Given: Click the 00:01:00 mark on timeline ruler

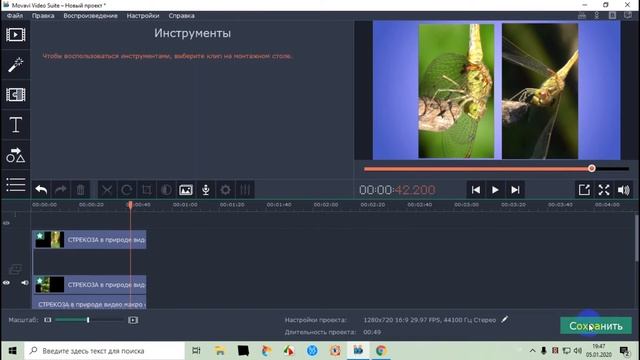Looking at the screenshot, I should tap(185, 204).
